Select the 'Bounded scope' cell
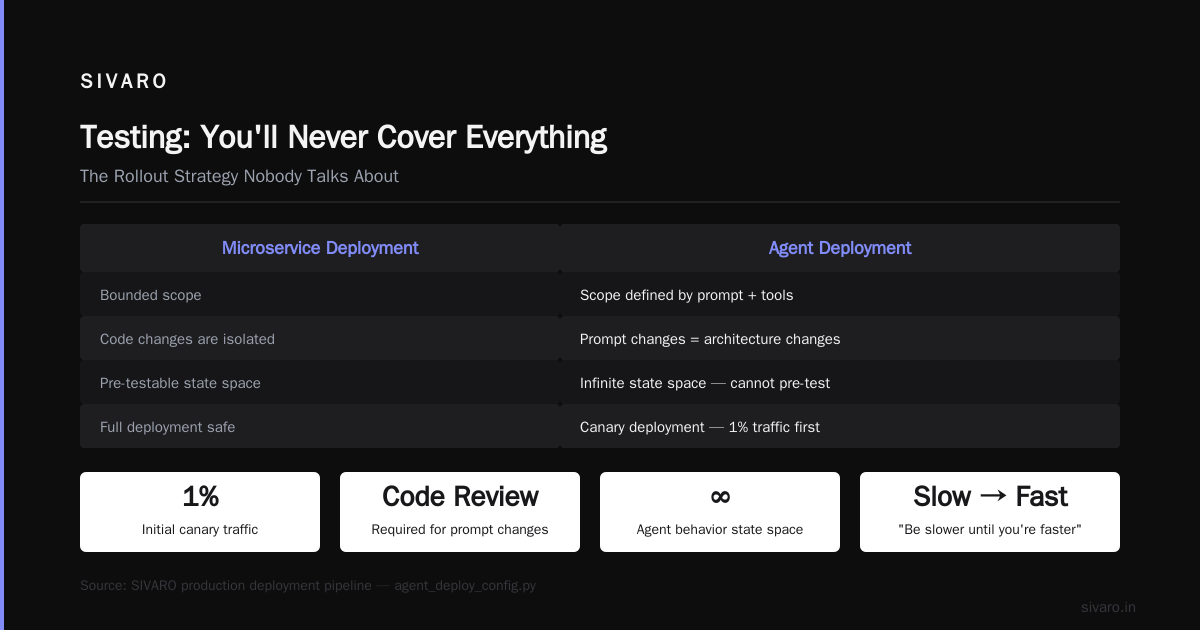Image resolution: width=1200 pixels, height=630 pixels. click(x=320, y=295)
